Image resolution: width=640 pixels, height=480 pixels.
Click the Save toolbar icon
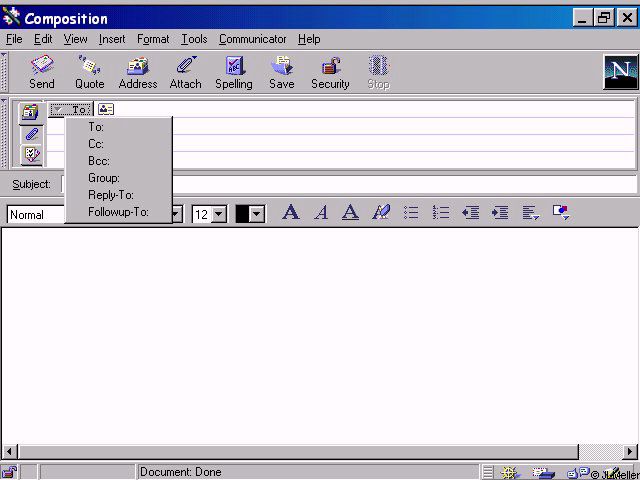click(x=282, y=72)
